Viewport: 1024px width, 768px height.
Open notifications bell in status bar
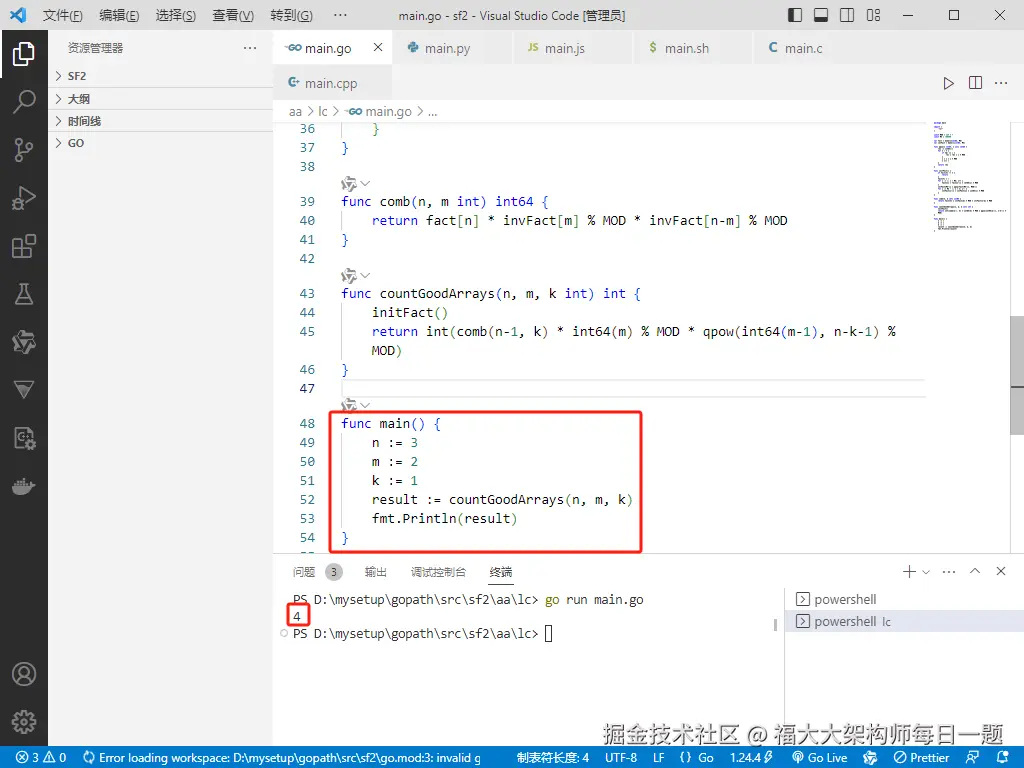click(1002, 758)
